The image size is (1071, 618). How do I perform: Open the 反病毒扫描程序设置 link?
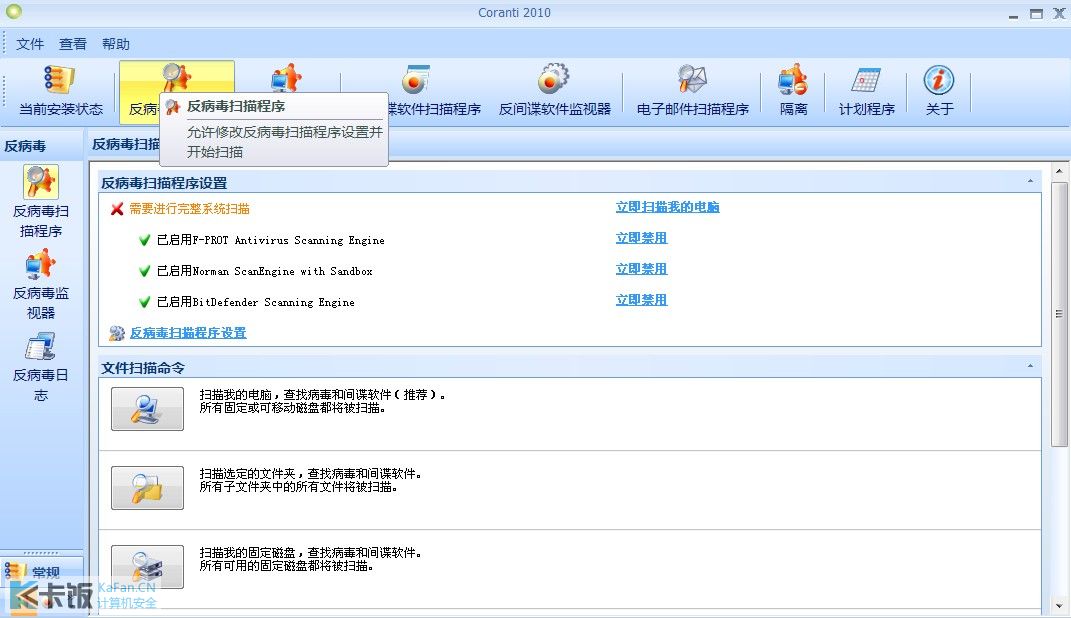(188, 333)
